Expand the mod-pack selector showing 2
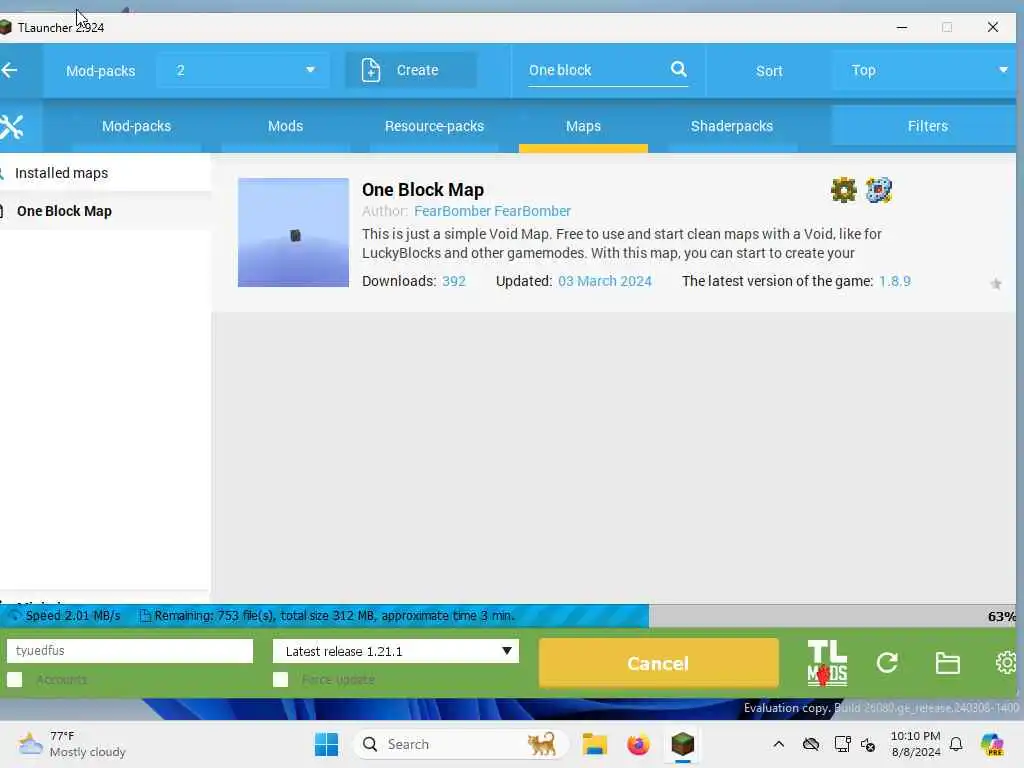 [242, 70]
